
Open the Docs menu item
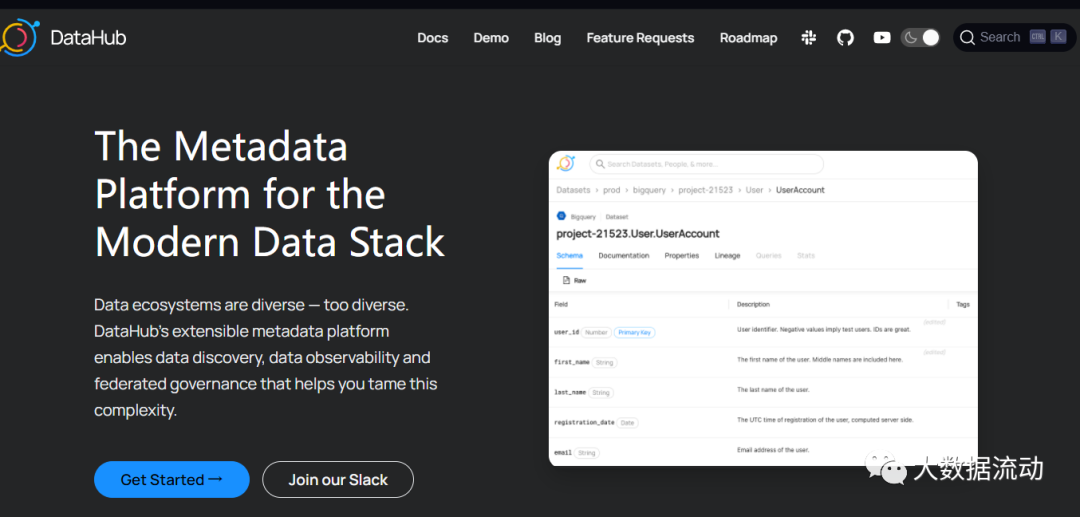pos(433,38)
